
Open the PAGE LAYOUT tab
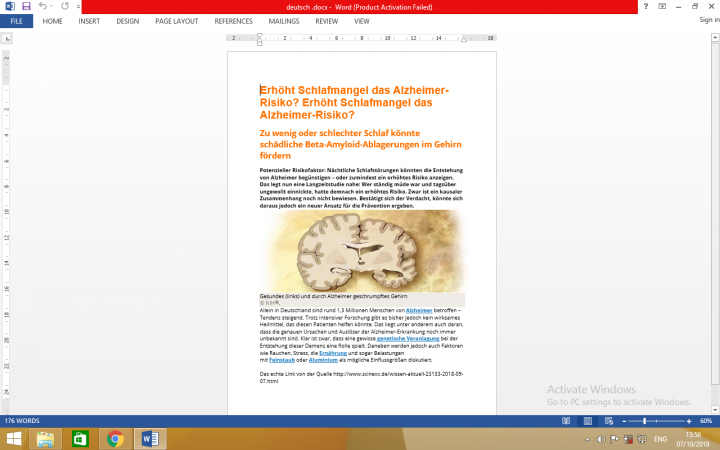(177, 21)
